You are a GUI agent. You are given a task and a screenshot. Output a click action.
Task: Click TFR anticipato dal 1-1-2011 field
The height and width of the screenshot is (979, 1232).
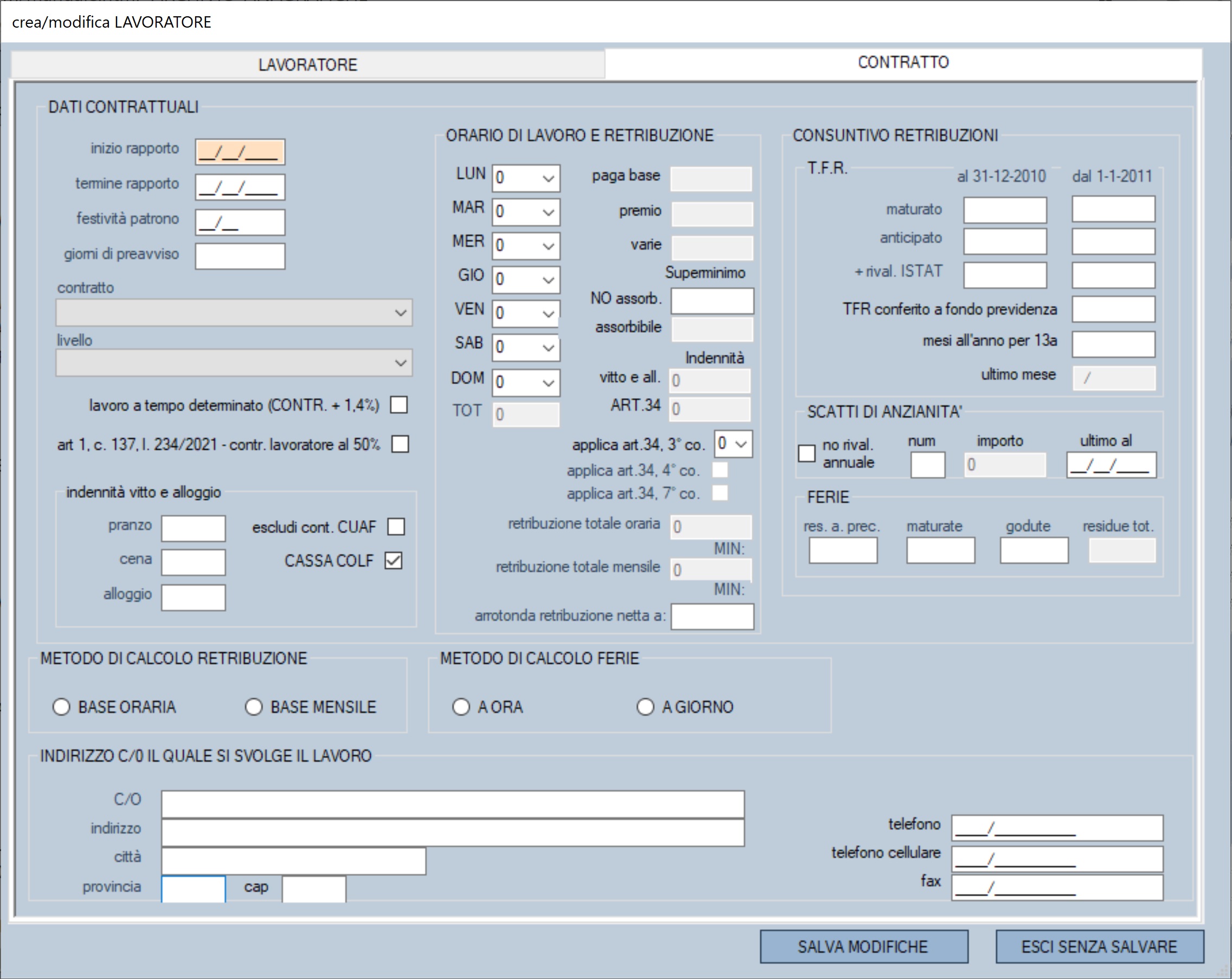coord(1113,241)
